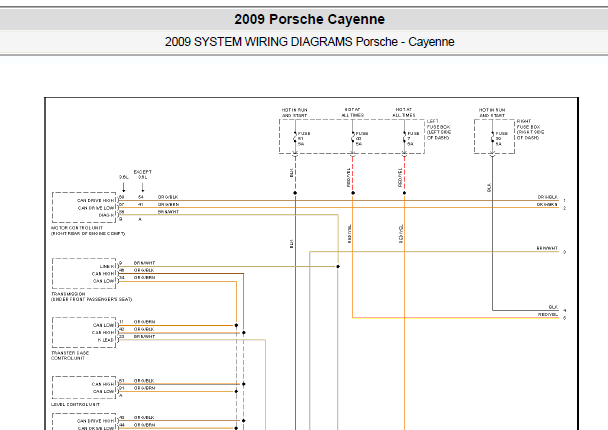The image size is (608, 430).
Task: Click the ORG/BLK wire label beside CAN DRIVE HIGH
Action: pyautogui.click(x=168, y=197)
